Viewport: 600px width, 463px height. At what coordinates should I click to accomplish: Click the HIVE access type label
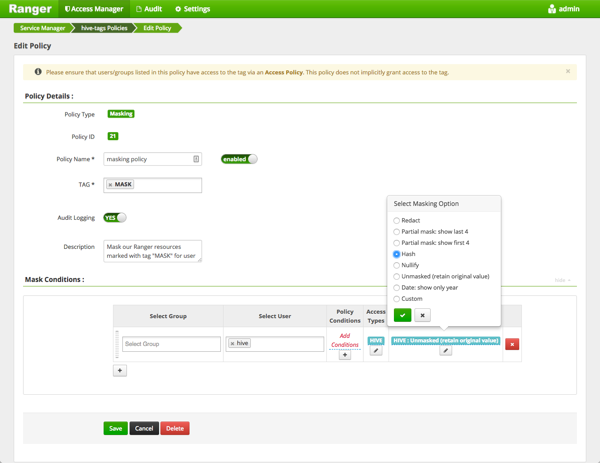tap(376, 341)
